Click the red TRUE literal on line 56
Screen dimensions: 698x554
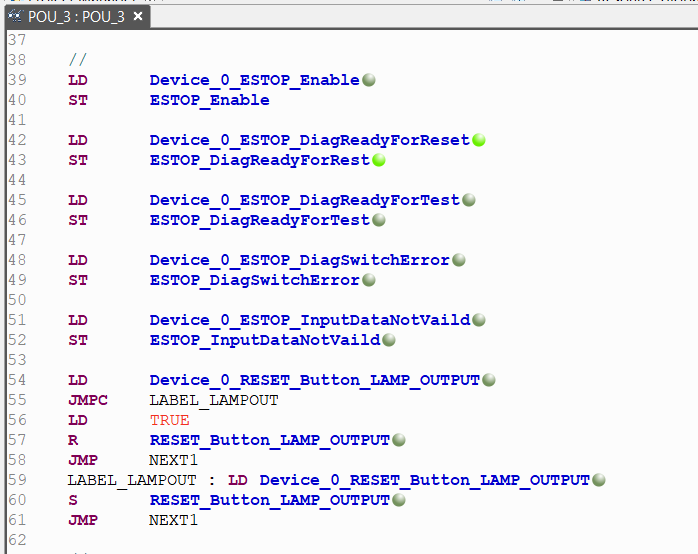click(x=170, y=421)
